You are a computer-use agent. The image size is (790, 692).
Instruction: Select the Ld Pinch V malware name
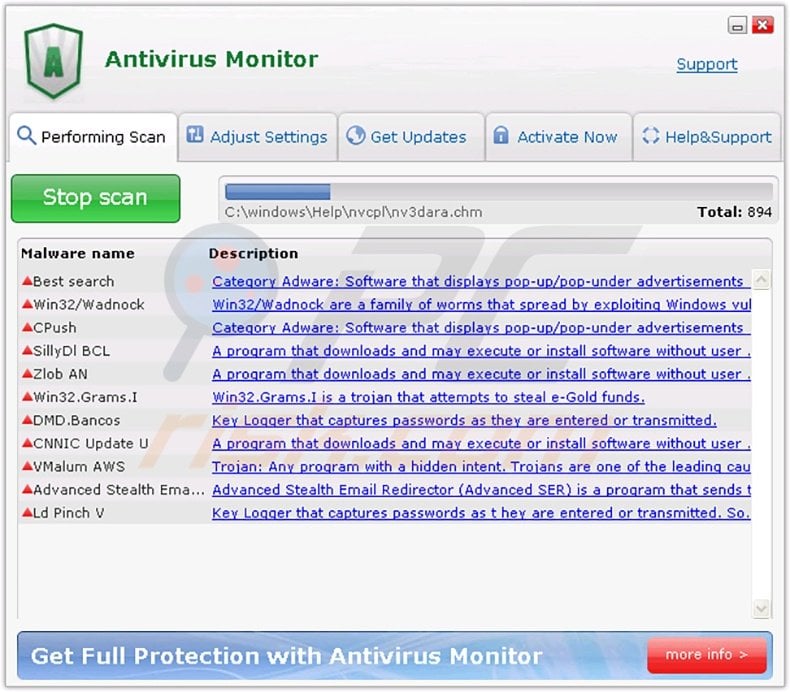pyautogui.click(x=69, y=513)
